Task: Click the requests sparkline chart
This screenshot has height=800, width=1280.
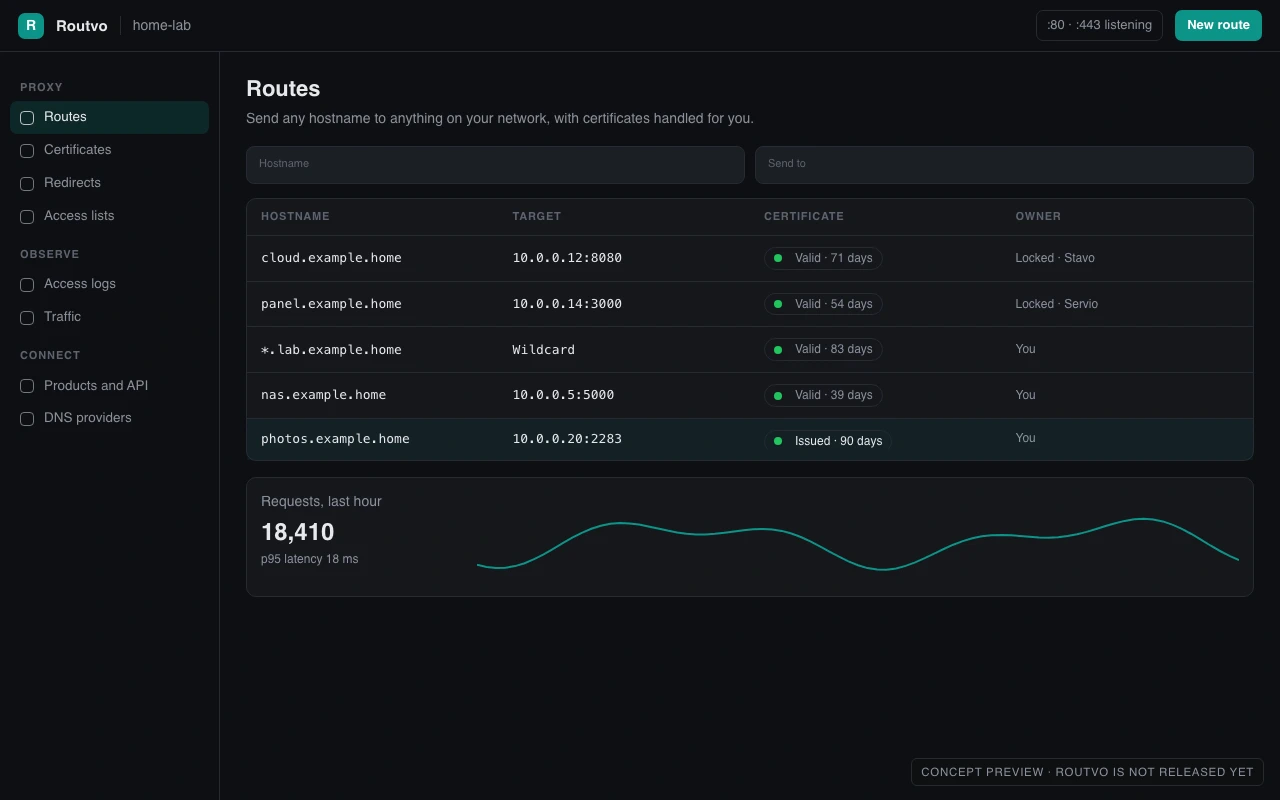Action: [858, 544]
